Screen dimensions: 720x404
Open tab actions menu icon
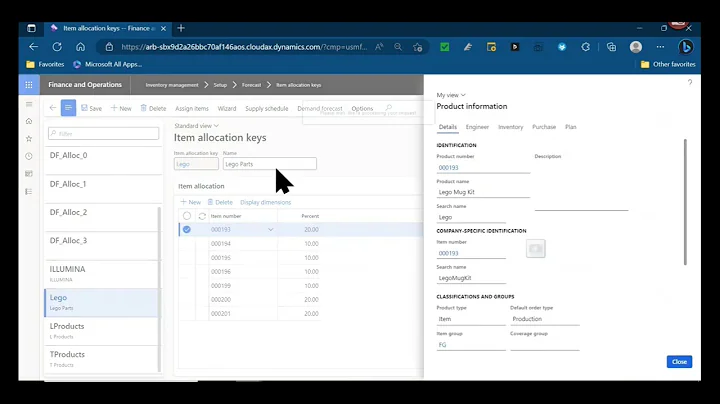[31, 28]
